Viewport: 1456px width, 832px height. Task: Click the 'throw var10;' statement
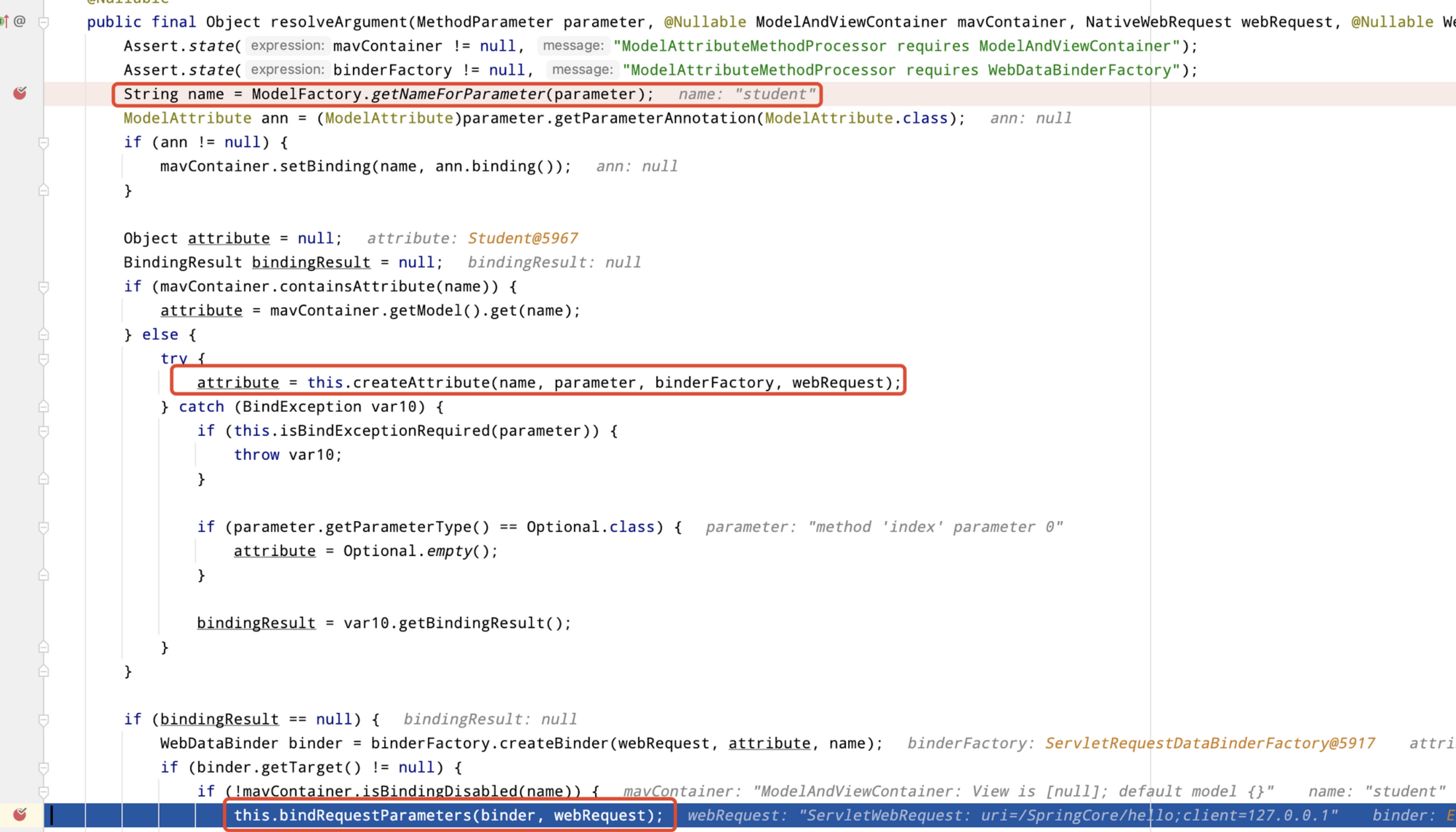tap(288, 454)
